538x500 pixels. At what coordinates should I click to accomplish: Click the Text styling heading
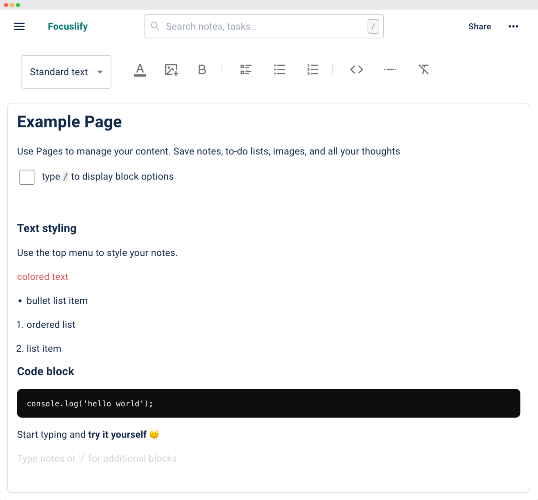pyautogui.click(x=47, y=228)
